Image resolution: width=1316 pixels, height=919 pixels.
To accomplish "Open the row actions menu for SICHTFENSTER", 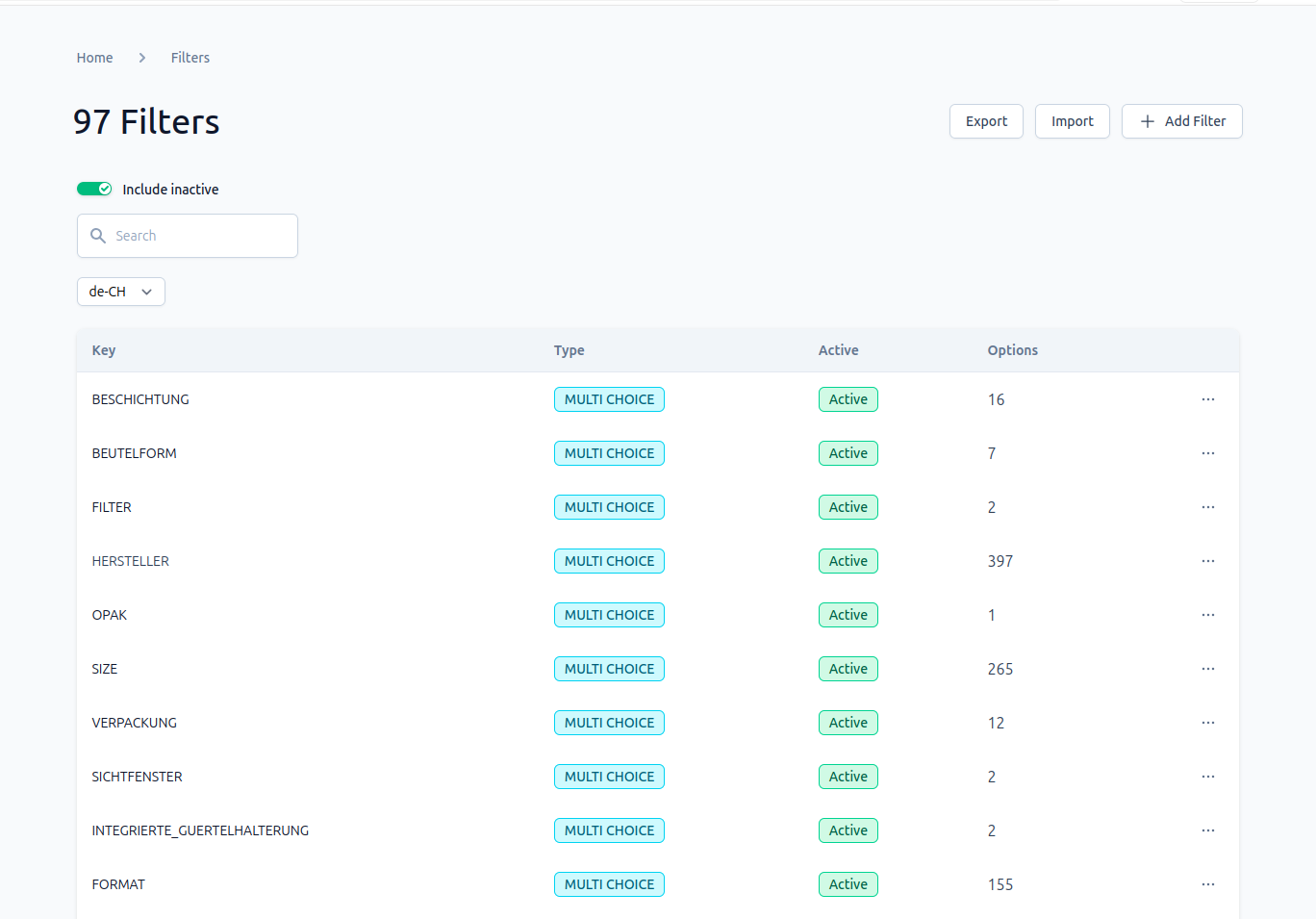I will tap(1208, 777).
